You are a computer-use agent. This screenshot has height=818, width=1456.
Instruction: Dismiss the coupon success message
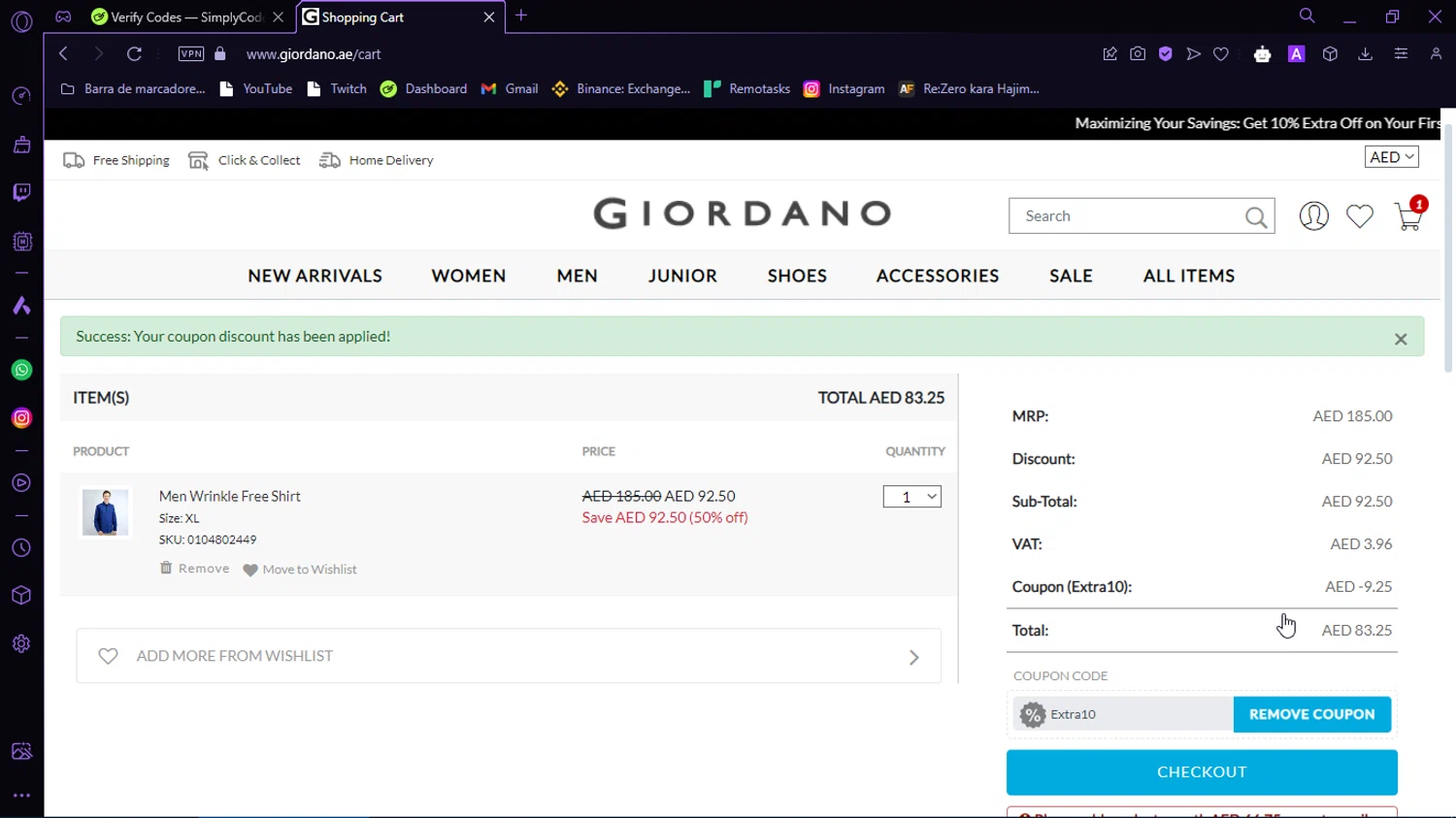1401,339
